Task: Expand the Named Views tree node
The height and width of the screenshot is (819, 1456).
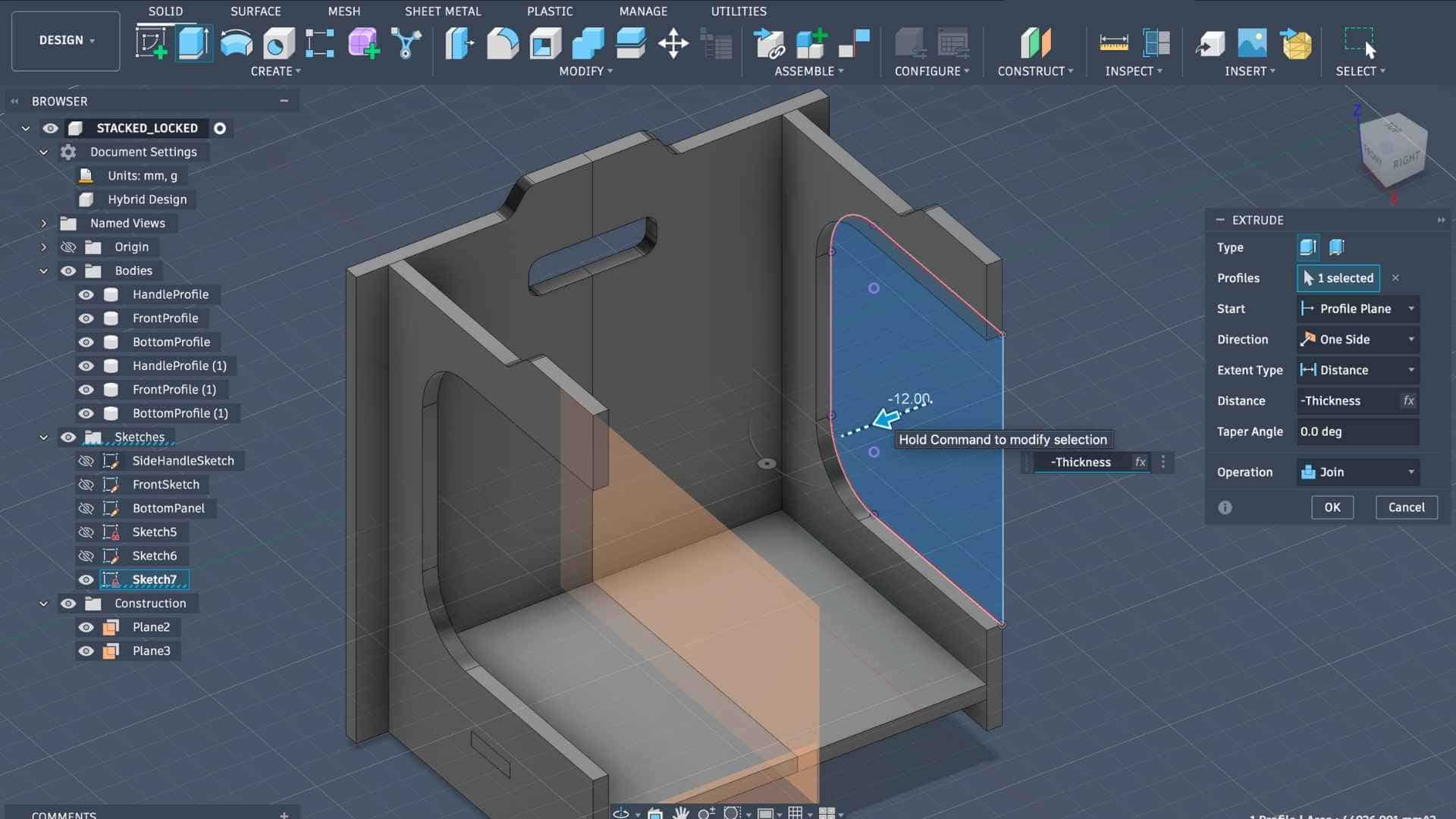Action: click(x=43, y=223)
